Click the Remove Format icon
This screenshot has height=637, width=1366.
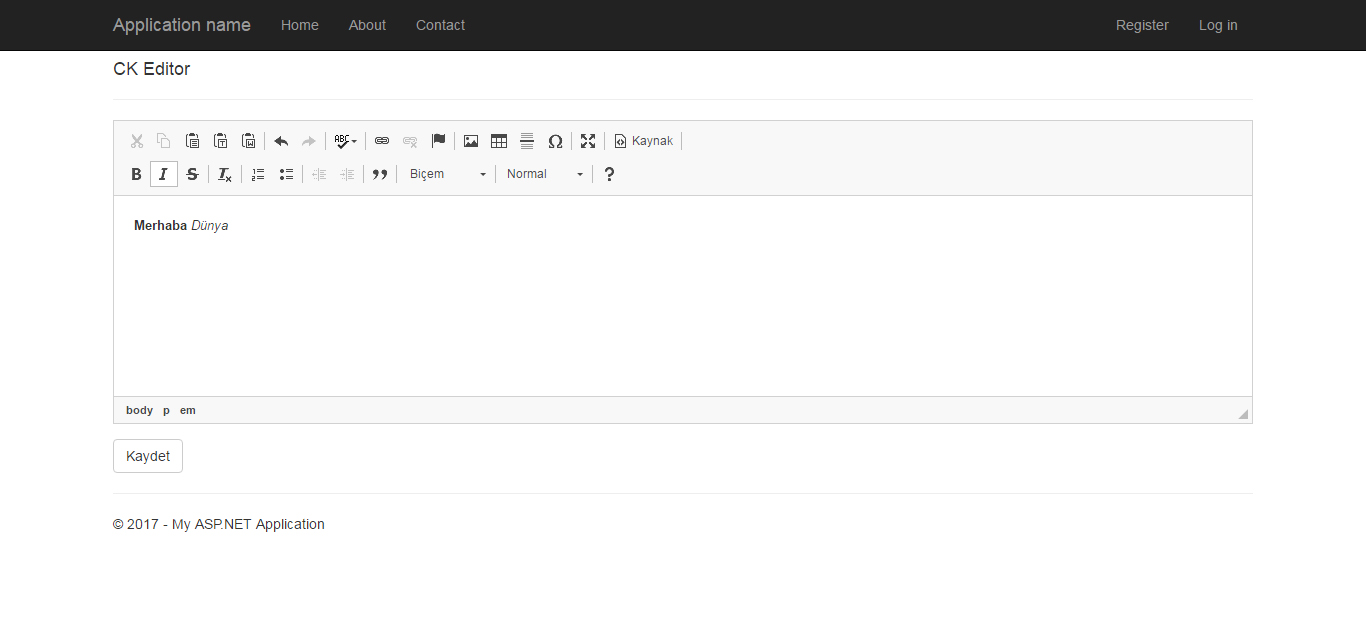[x=225, y=174]
